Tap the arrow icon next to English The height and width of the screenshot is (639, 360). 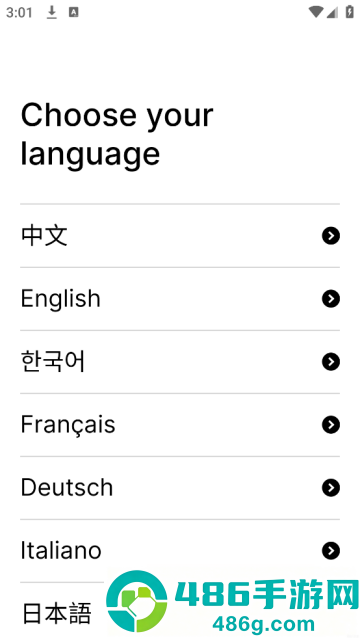tap(331, 299)
